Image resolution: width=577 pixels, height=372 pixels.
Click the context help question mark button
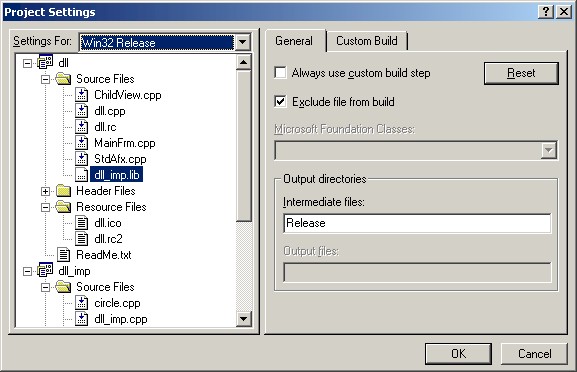point(546,12)
